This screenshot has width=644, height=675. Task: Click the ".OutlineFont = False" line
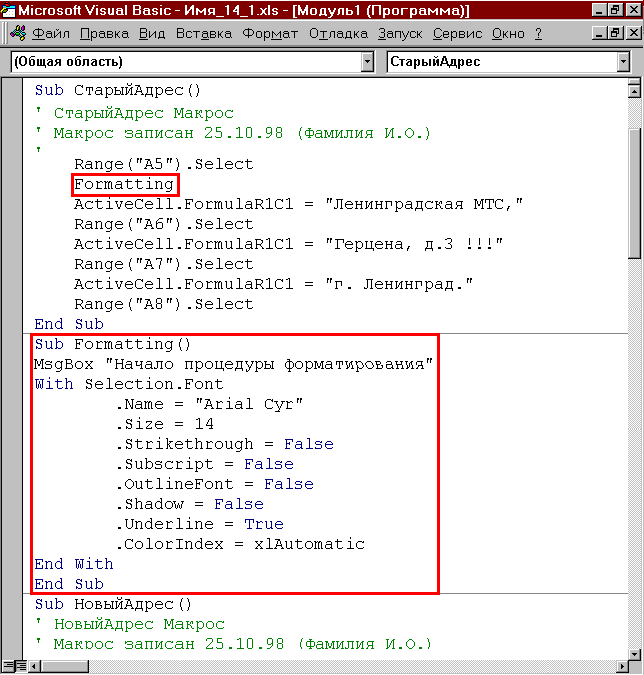click(x=214, y=484)
